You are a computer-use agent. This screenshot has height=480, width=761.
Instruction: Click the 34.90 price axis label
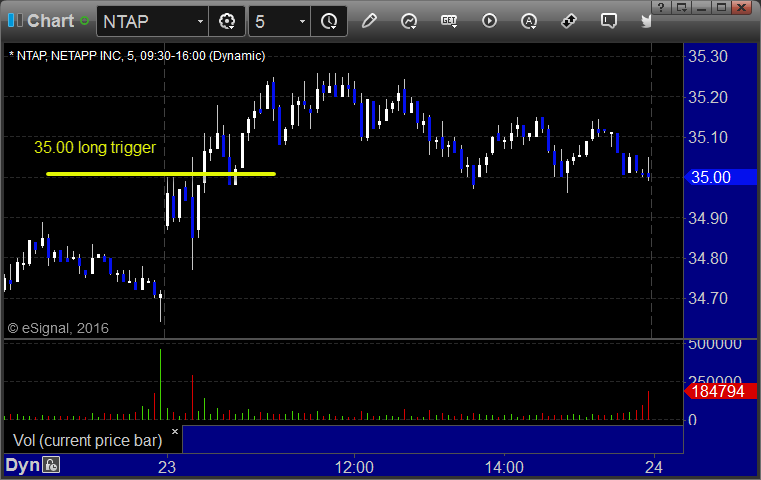(x=708, y=218)
